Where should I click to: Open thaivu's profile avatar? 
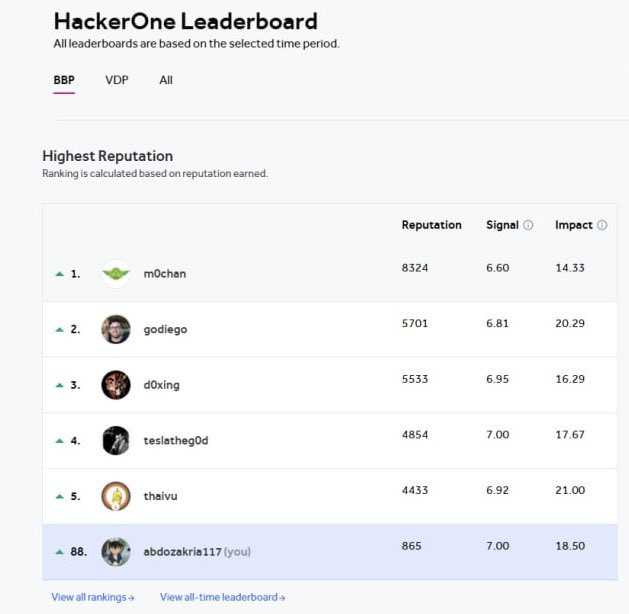tap(116, 496)
